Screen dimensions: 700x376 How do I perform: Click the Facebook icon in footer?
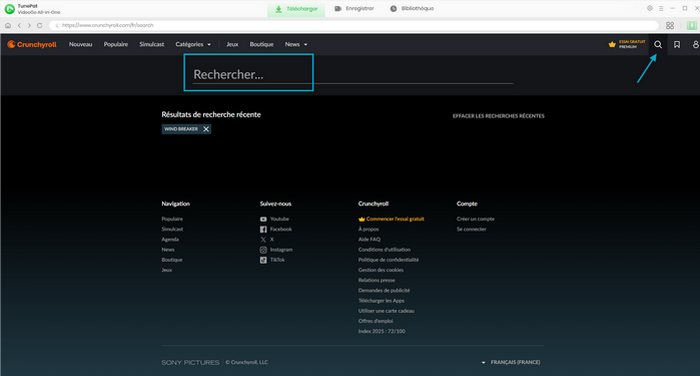[263, 229]
